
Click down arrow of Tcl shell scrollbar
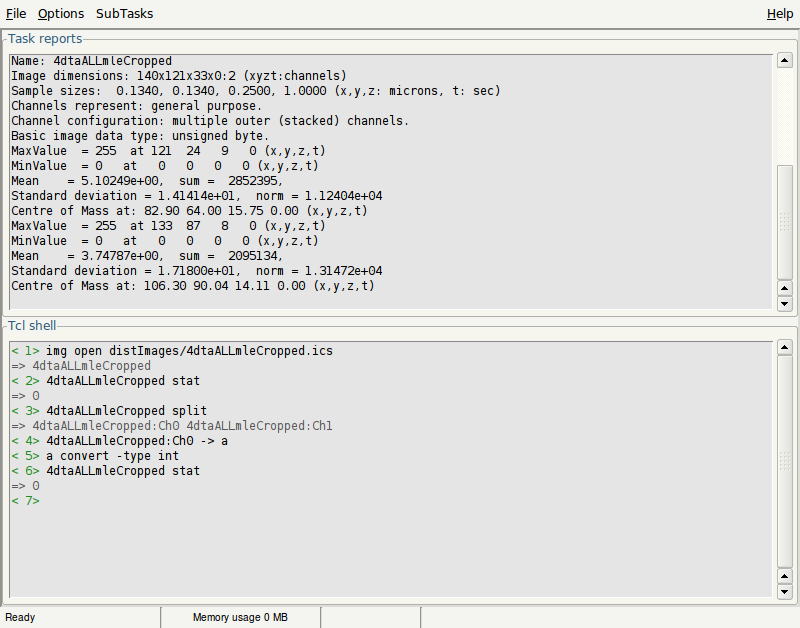[784, 592]
